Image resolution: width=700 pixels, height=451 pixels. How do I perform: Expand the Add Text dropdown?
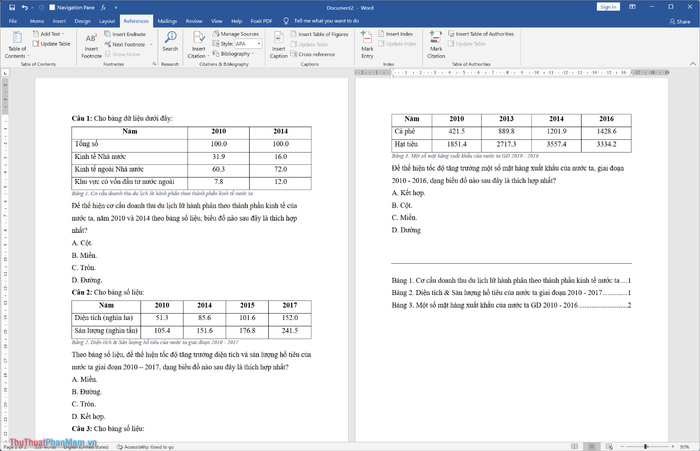tap(52, 34)
